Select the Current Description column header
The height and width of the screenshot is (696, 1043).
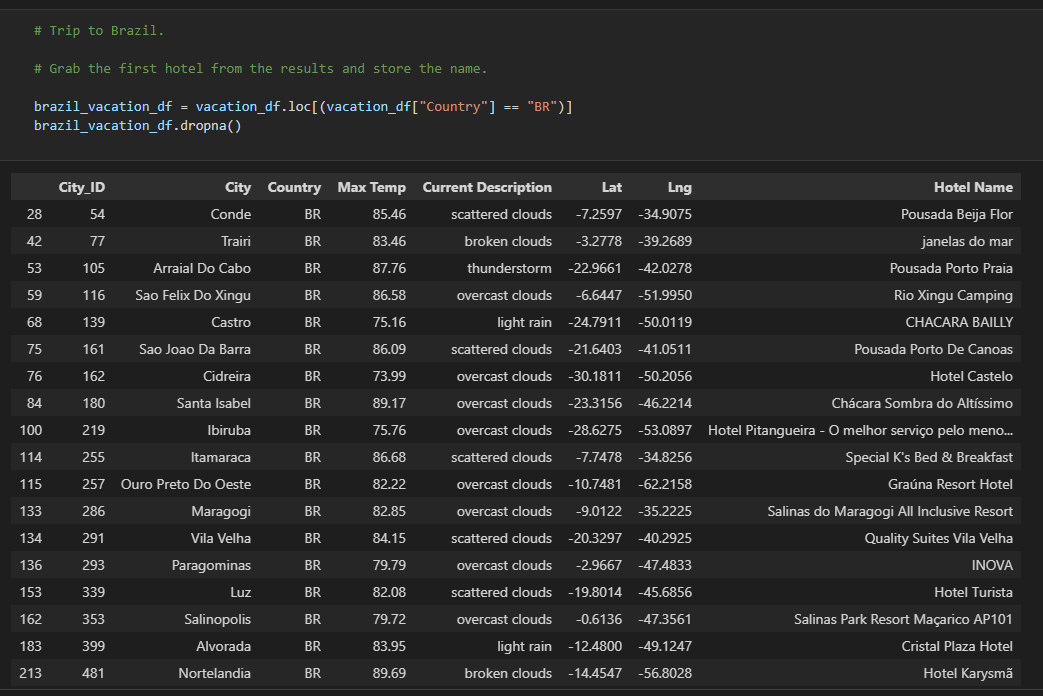coord(487,187)
